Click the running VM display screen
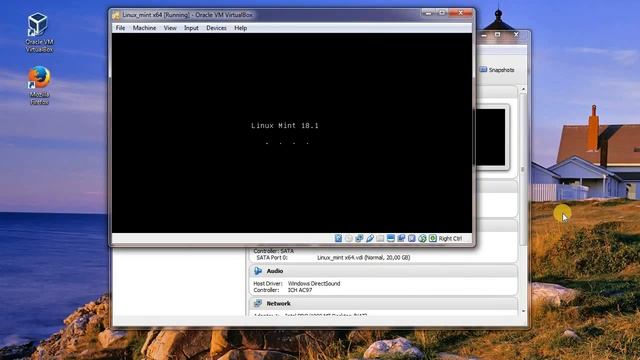 pos(292,133)
